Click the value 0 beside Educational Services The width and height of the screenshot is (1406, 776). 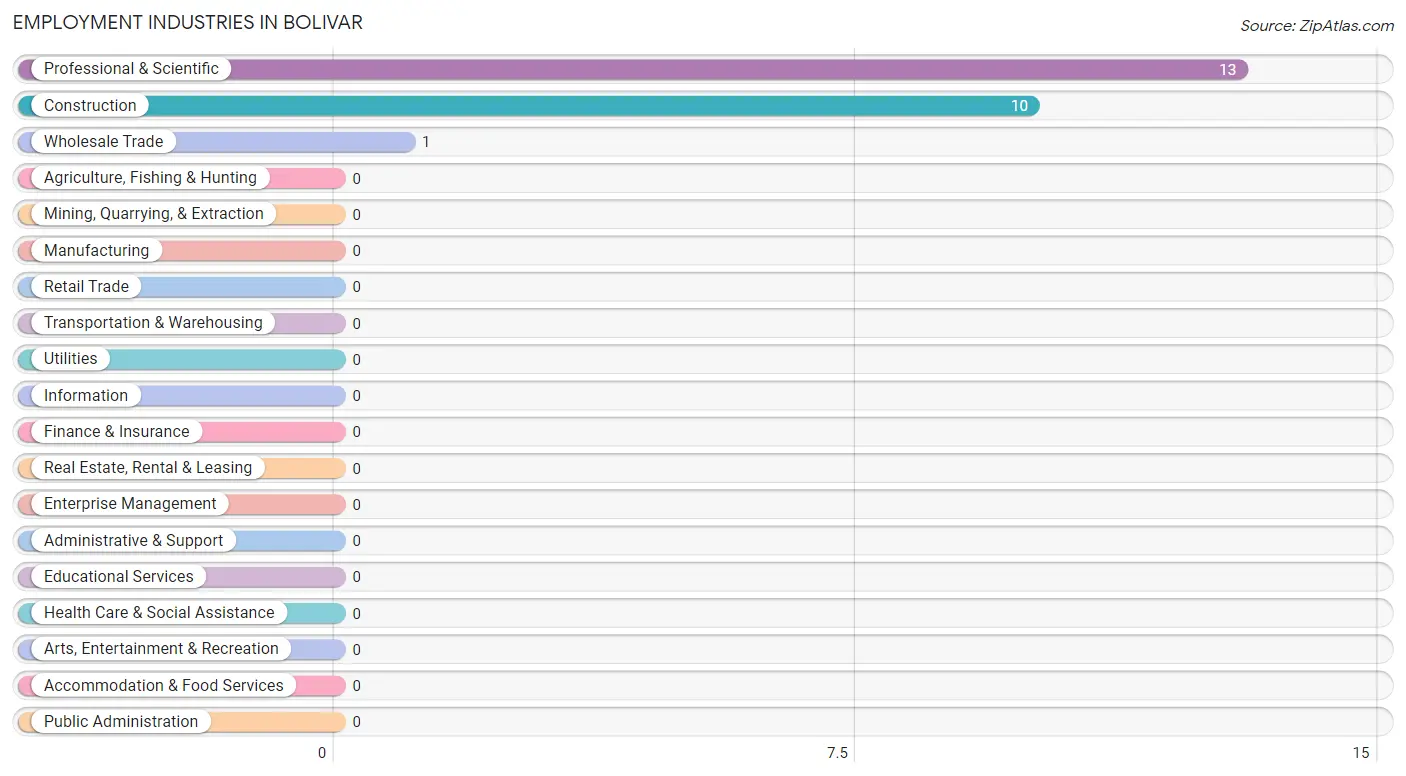[356, 577]
